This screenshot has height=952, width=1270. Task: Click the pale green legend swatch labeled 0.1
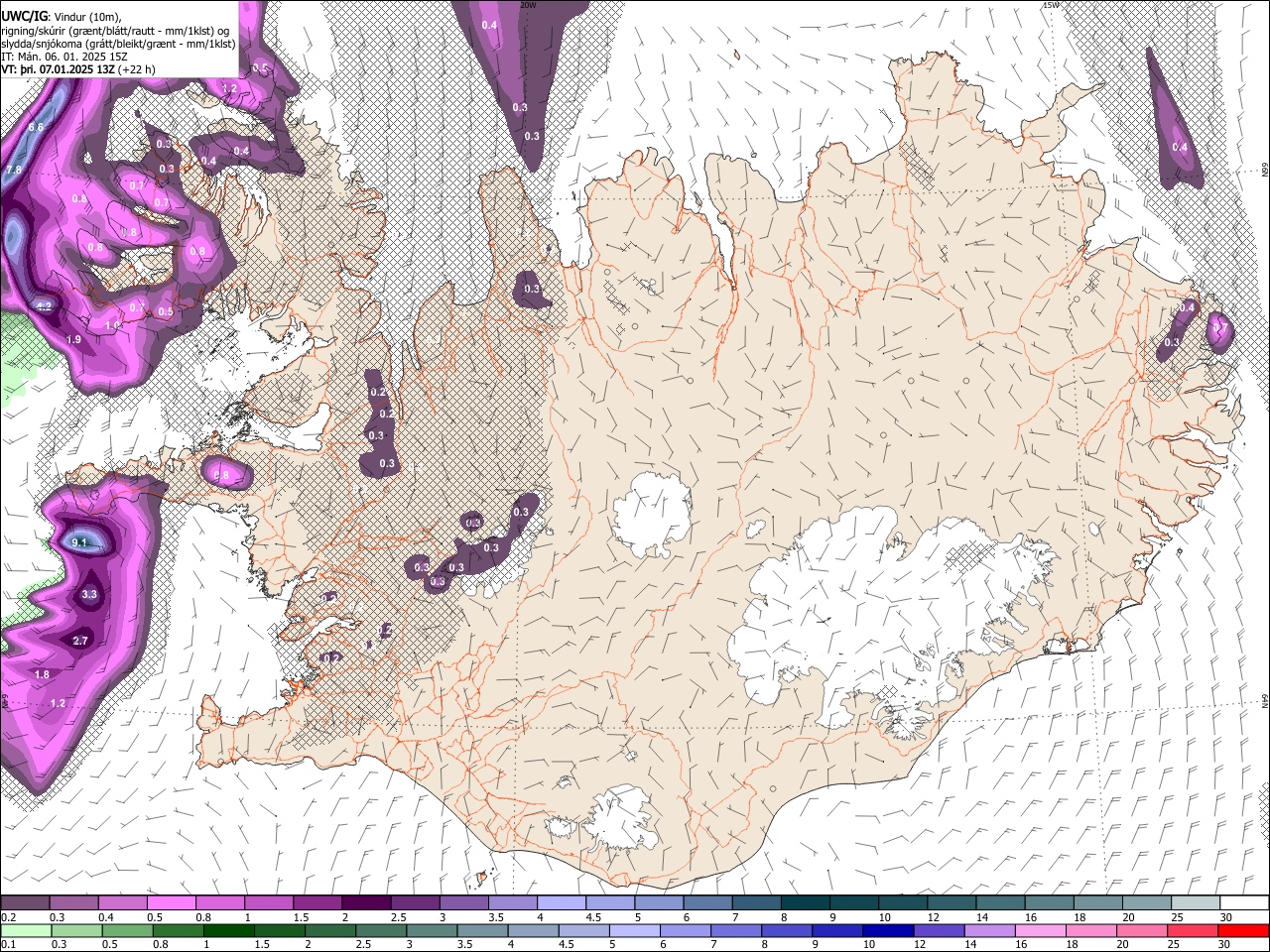25,930
